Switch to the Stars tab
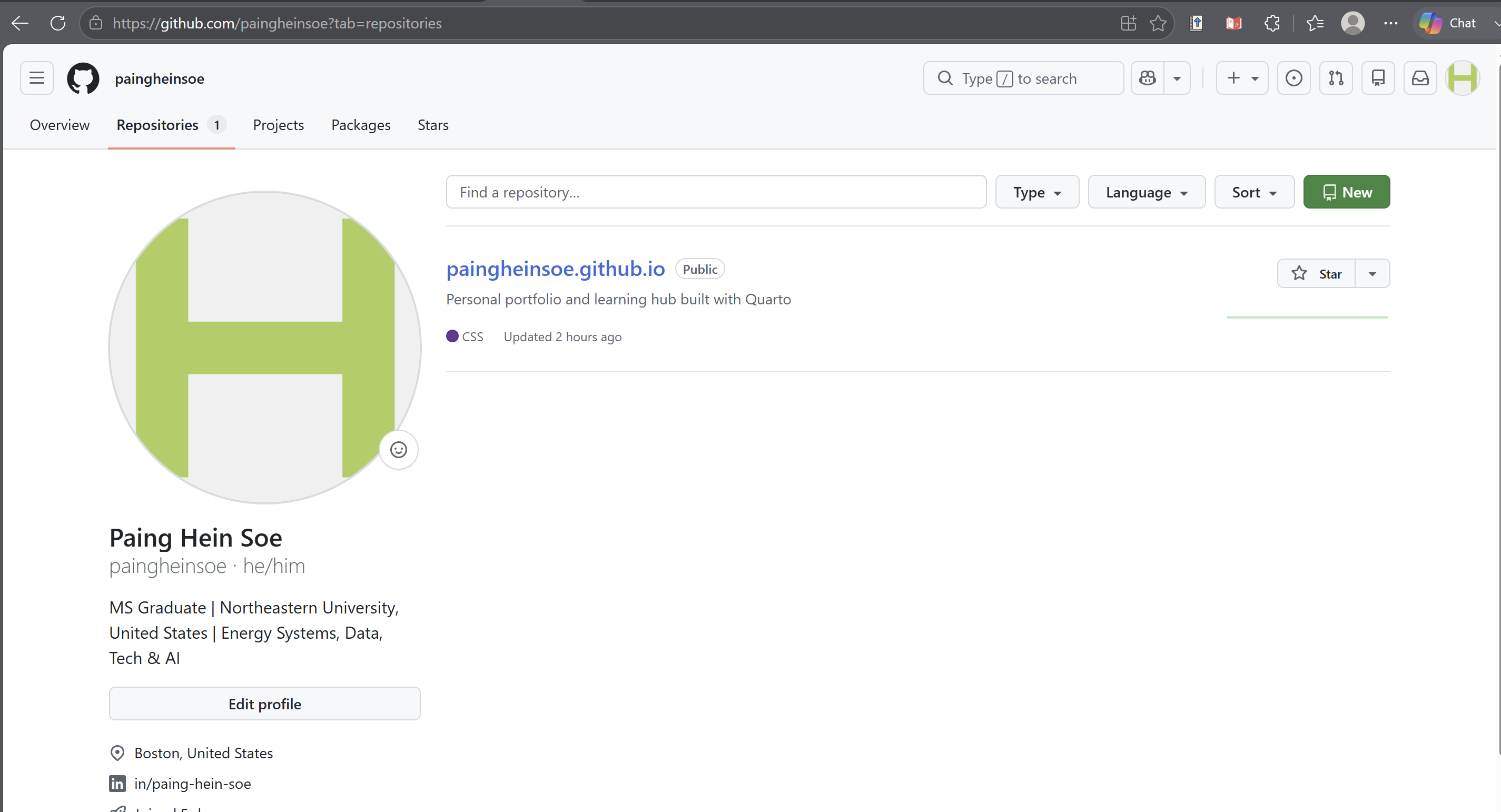1501x812 pixels. (x=433, y=125)
